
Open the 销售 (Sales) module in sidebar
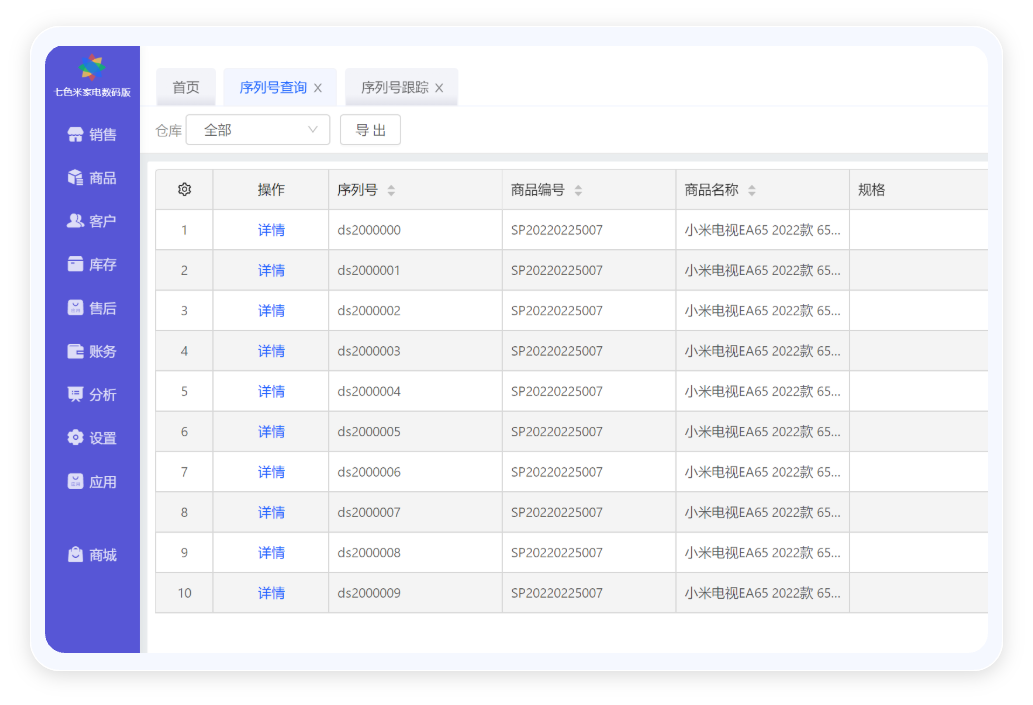click(91, 134)
